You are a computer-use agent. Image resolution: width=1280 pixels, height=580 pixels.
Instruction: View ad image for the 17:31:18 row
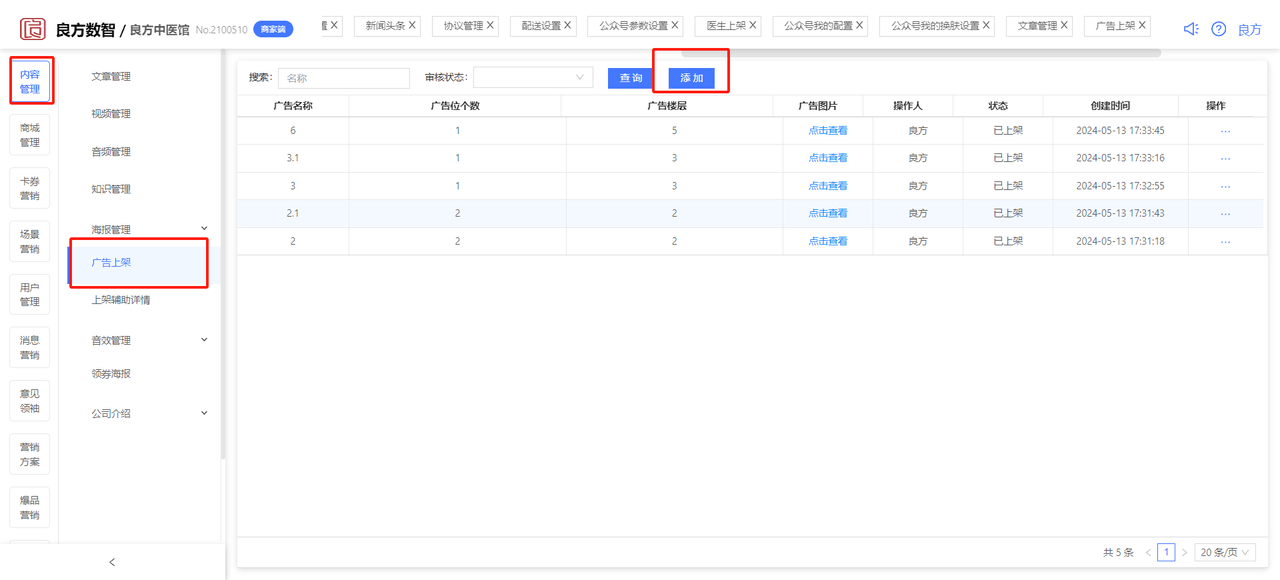click(x=828, y=241)
